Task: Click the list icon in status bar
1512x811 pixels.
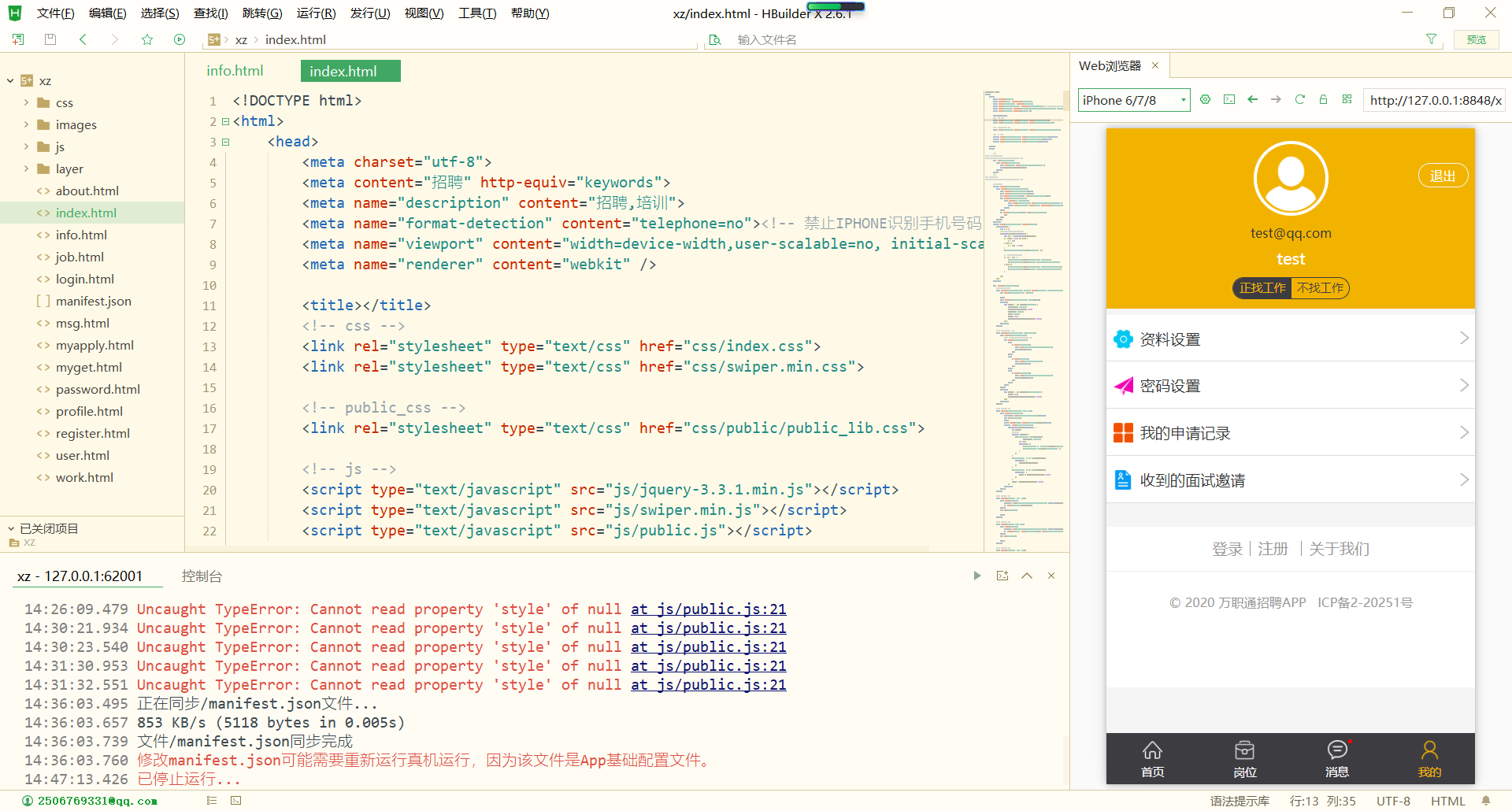Action: 211,800
